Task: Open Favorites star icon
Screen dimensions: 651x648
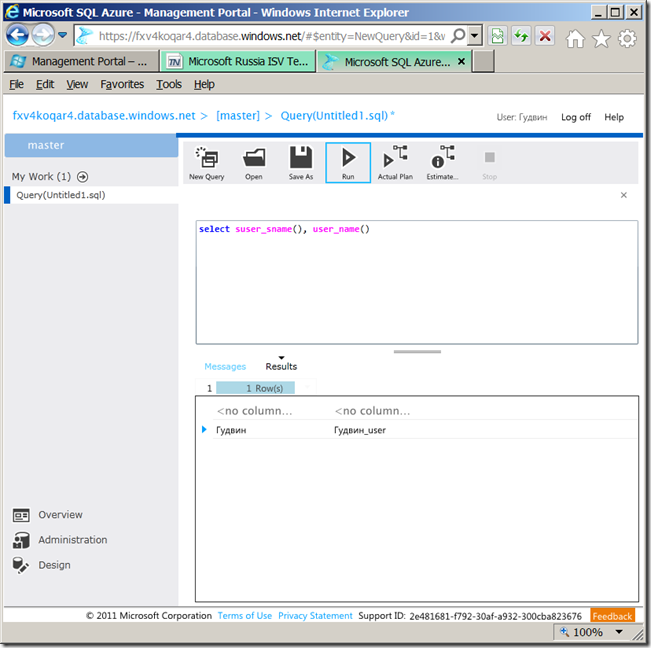Action: click(601, 39)
